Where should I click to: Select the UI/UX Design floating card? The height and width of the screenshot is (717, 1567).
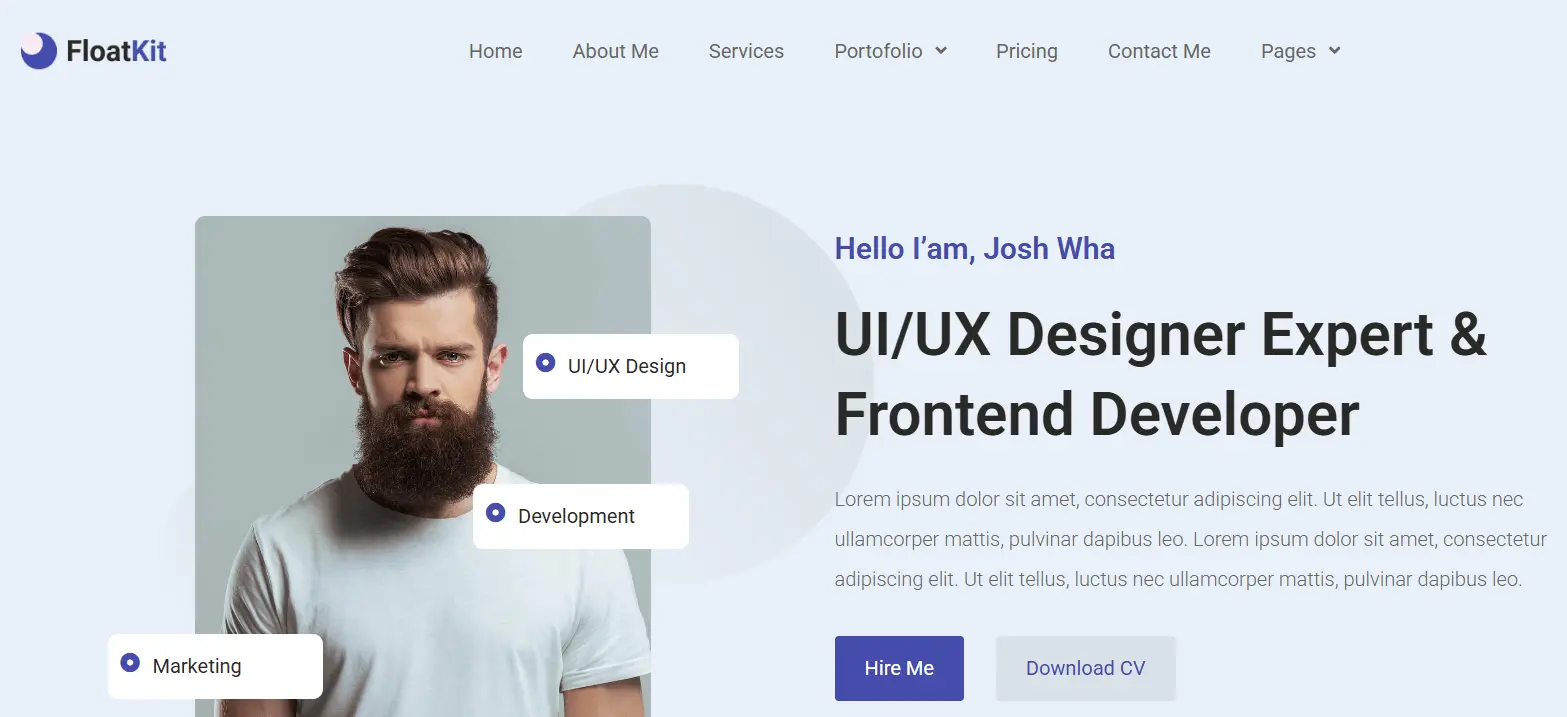tap(631, 366)
